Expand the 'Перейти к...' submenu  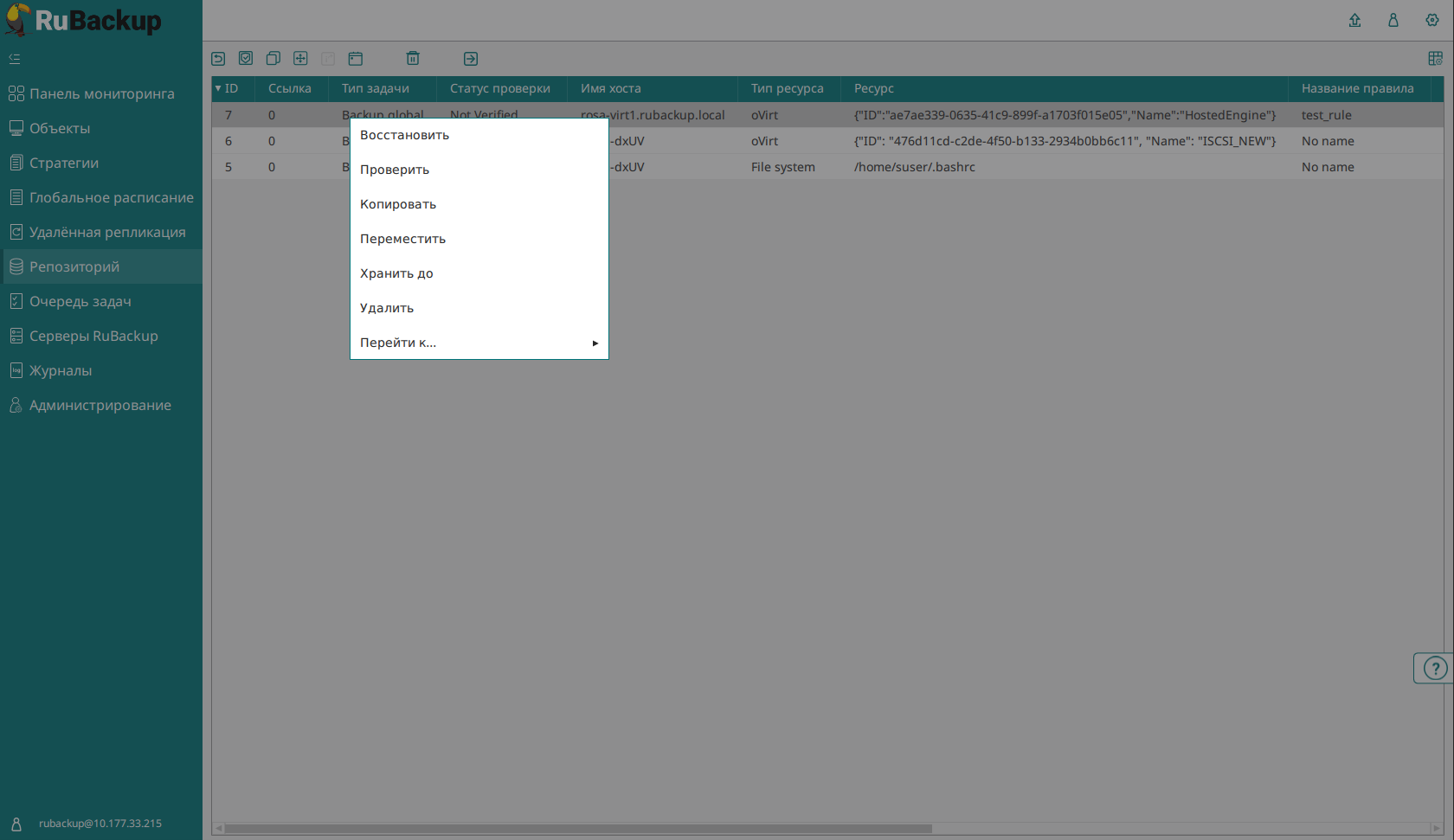pyautogui.click(x=479, y=343)
